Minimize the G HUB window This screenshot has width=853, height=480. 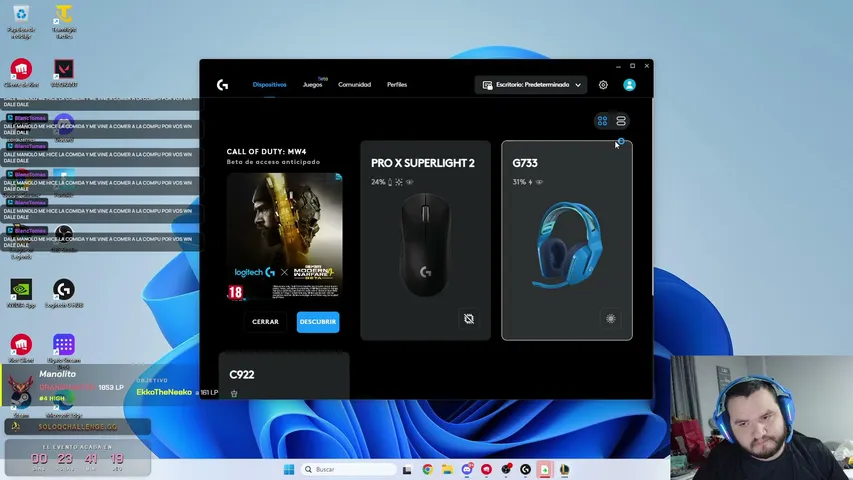click(x=618, y=66)
